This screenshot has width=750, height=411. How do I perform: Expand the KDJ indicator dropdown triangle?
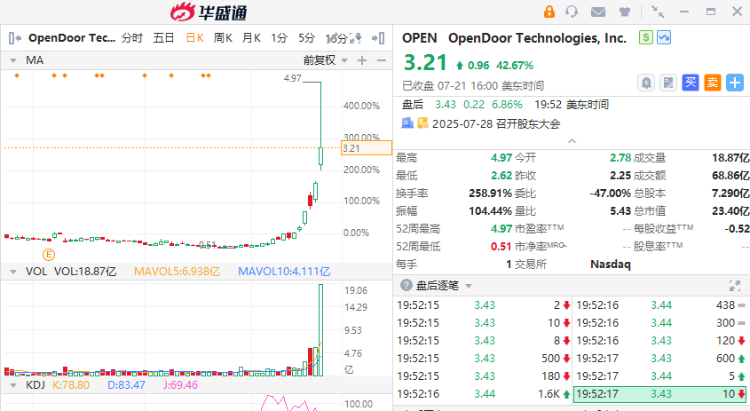[x=13, y=385]
